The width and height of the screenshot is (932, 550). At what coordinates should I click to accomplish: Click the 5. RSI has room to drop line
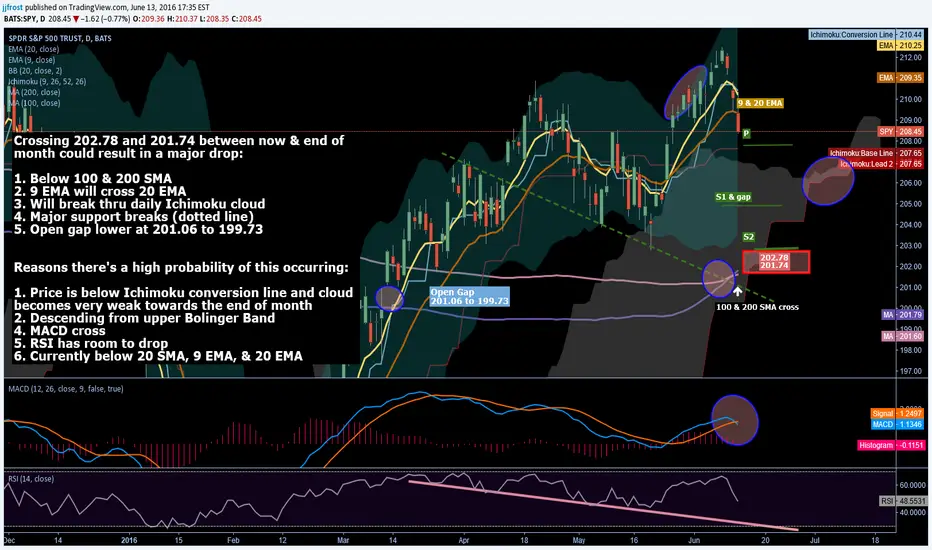(x=91, y=344)
